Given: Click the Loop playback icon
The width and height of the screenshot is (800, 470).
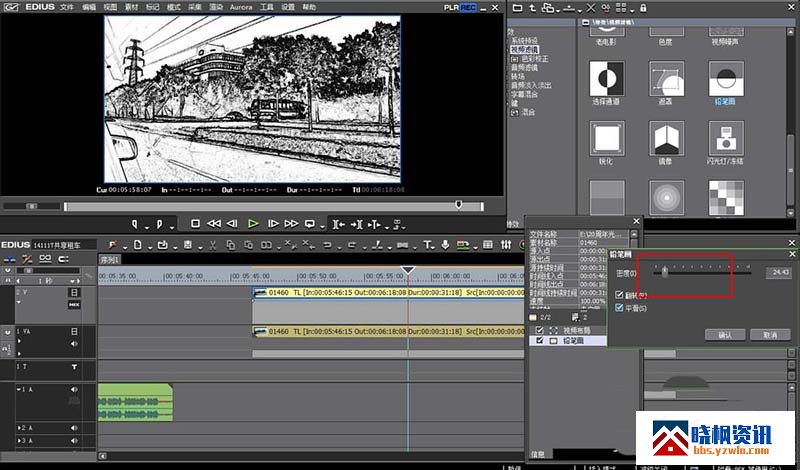Looking at the screenshot, I should click(x=310, y=224).
